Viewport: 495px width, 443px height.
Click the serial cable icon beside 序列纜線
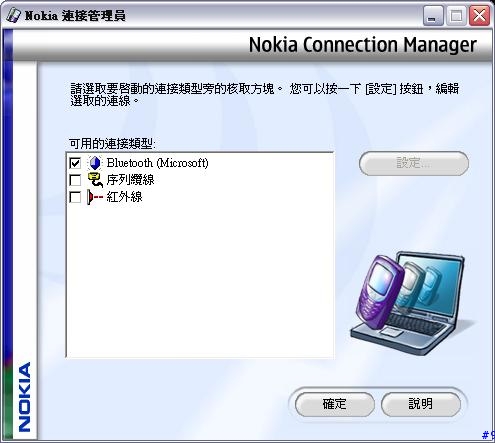[95, 180]
